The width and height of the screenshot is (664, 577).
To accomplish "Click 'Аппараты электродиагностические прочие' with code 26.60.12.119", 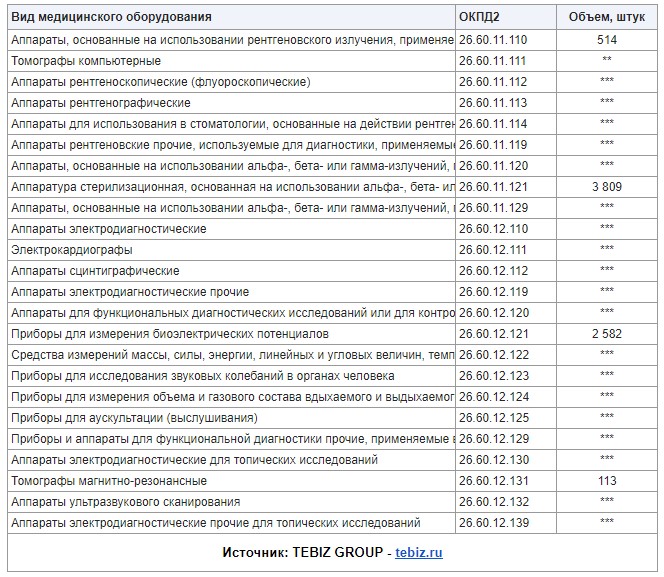I will click(x=231, y=292).
